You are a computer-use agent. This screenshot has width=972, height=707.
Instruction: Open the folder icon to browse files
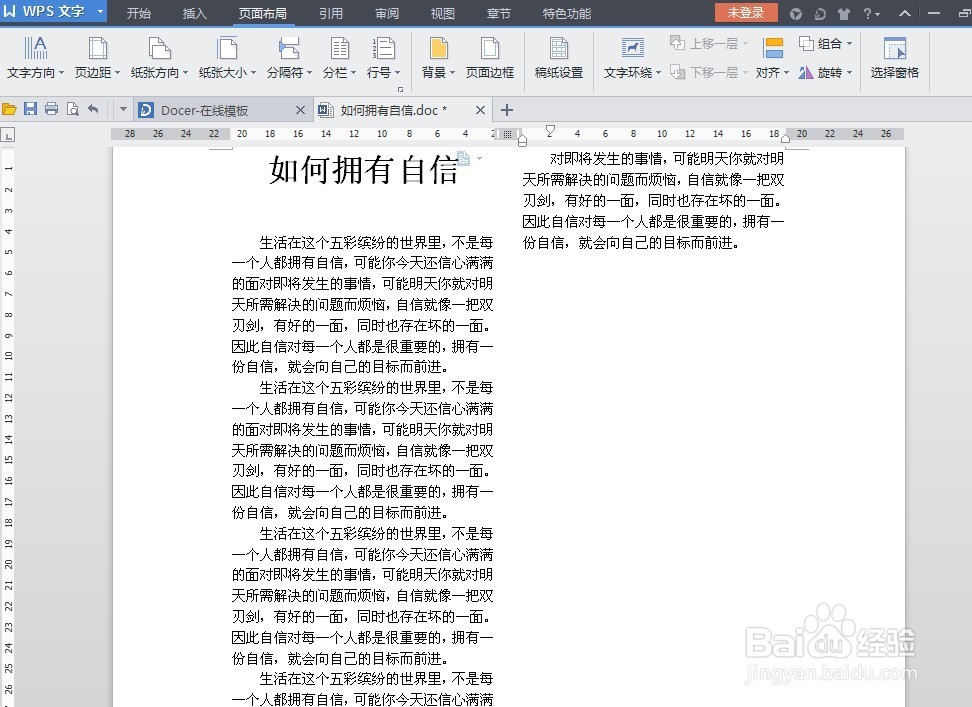pyautogui.click(x=10, y=110)
